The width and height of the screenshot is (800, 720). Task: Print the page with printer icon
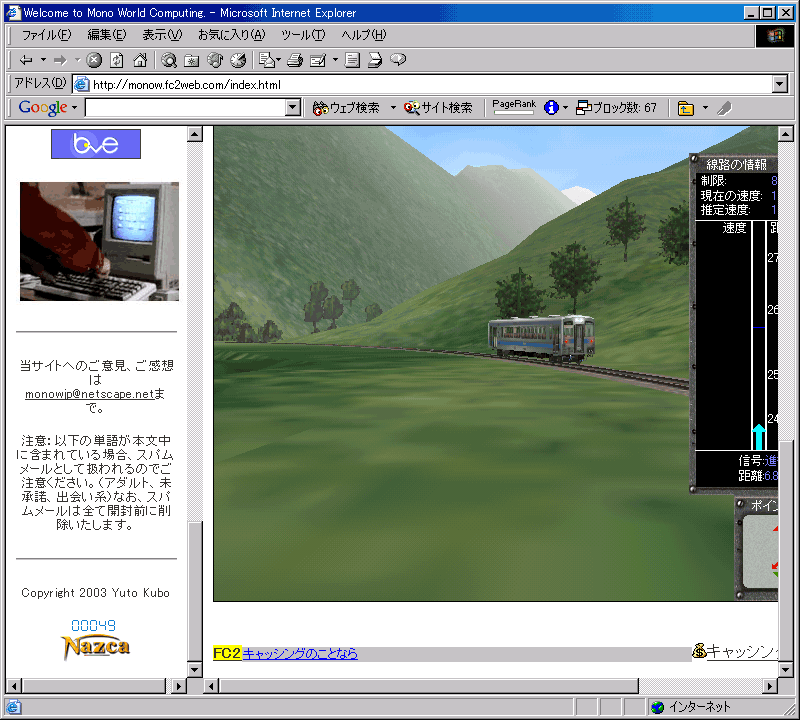(295, 60)
